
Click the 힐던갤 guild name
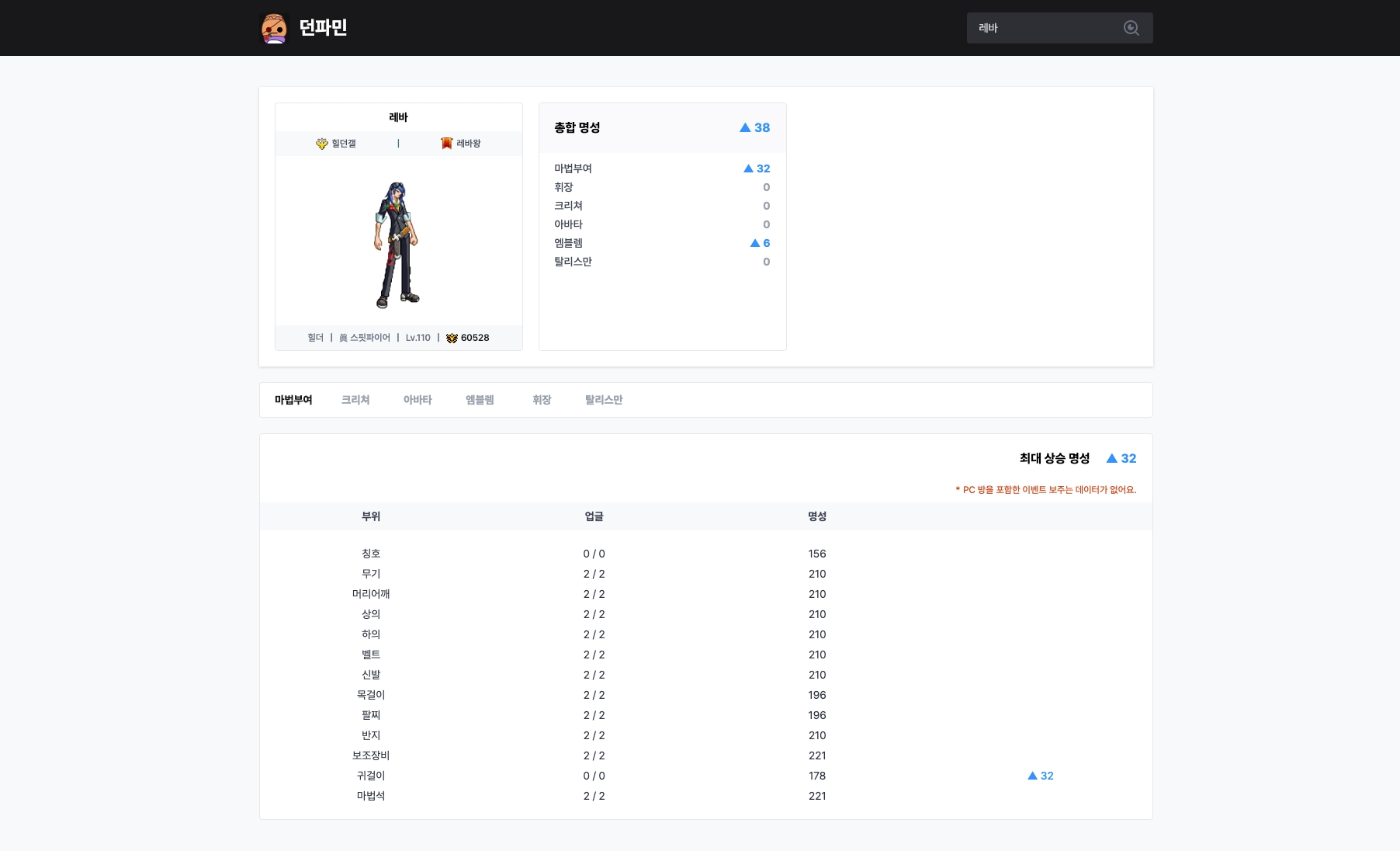[344, 144]
